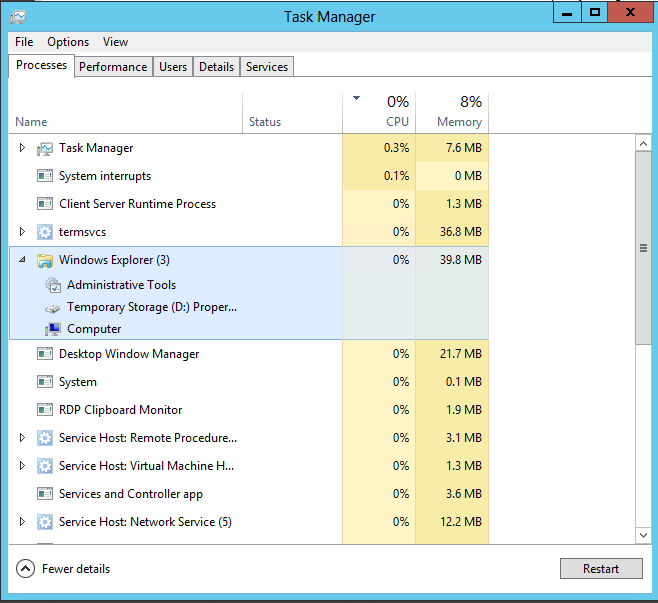658x603 pixels.
Task: Click the System row name text
Action: pyautogui.click(x=78, y=382)
